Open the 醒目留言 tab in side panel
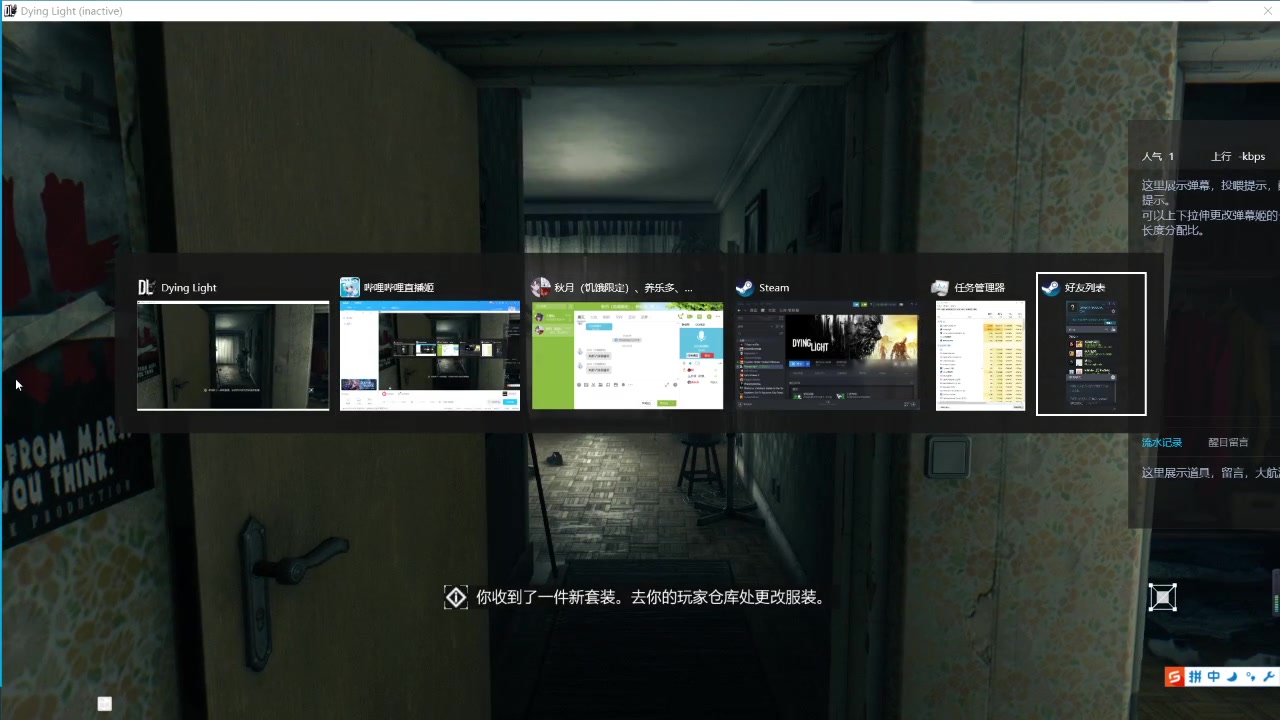The height and width of the screenshot is (720, 1280). click(1228, 442)
